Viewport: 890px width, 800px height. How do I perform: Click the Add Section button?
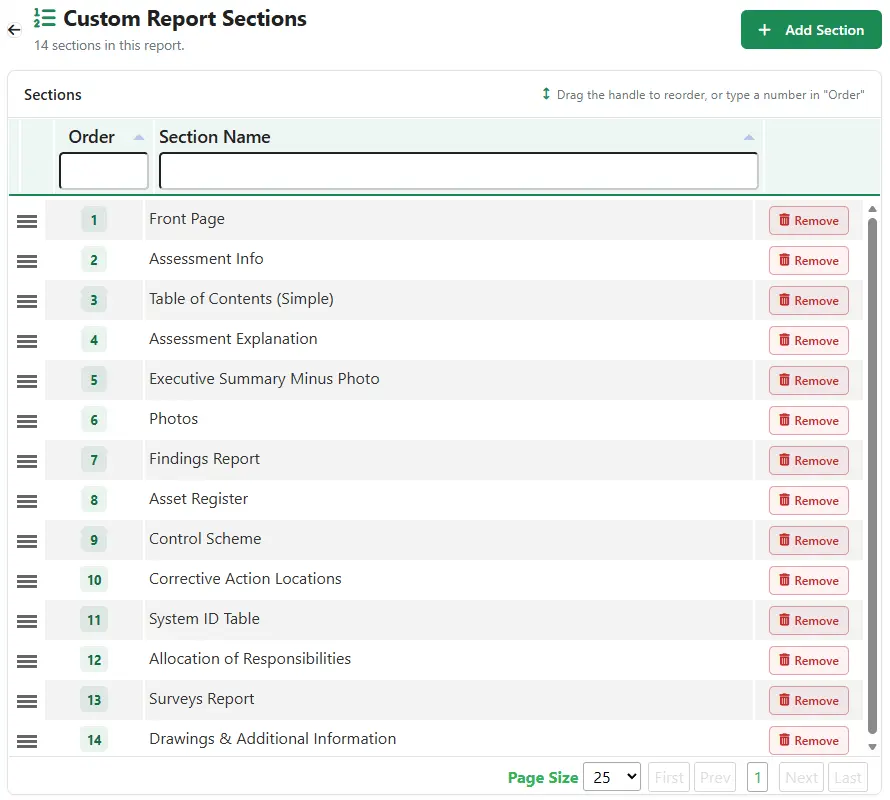click(x=811, y=30)
